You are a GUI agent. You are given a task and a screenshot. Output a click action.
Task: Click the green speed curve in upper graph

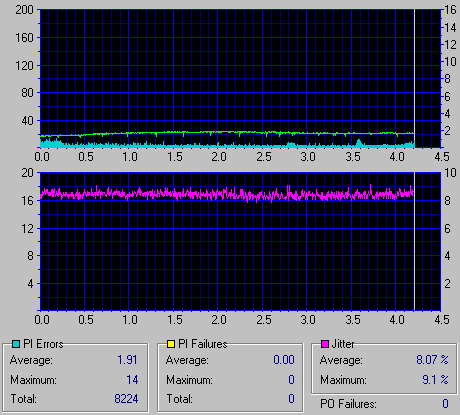pos(227,132)
